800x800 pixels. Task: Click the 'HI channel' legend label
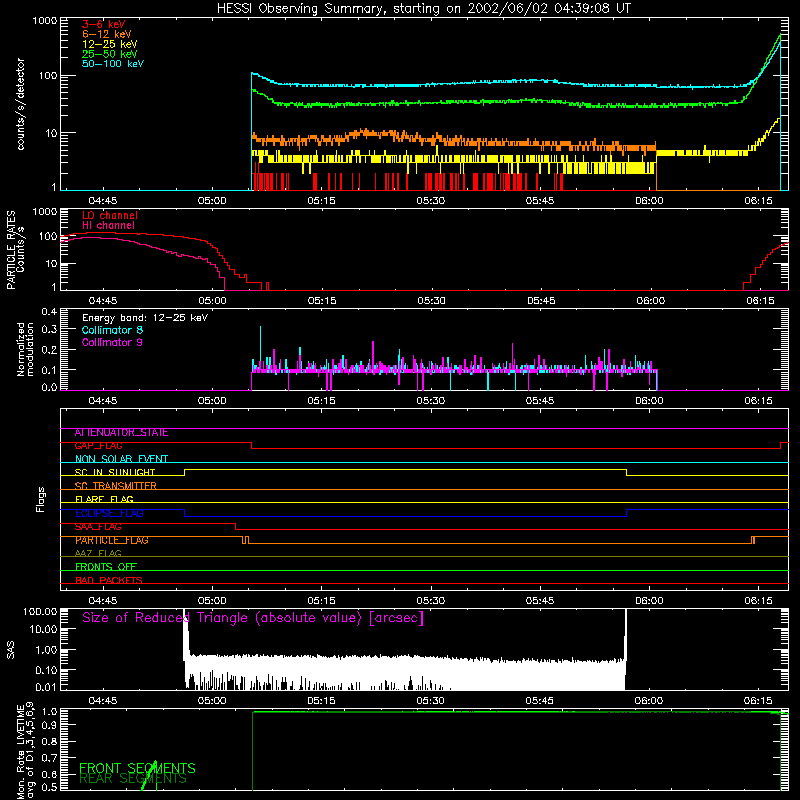click(109, 226)
